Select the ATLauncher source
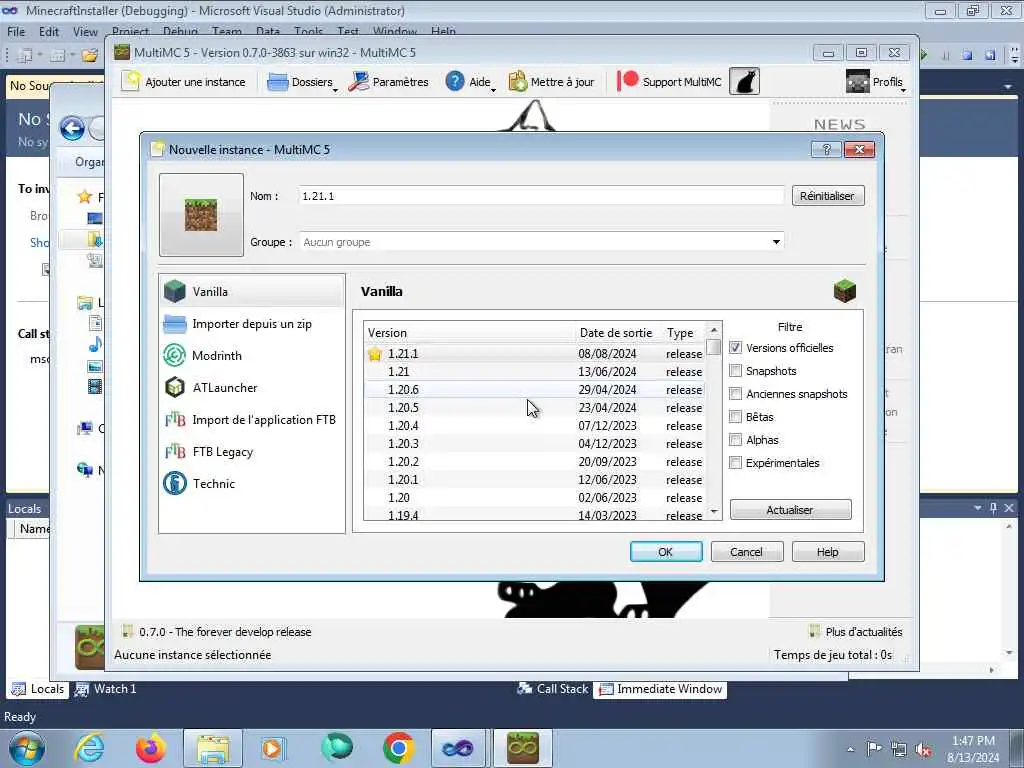The image size is (1024, 768). [251, 387]
